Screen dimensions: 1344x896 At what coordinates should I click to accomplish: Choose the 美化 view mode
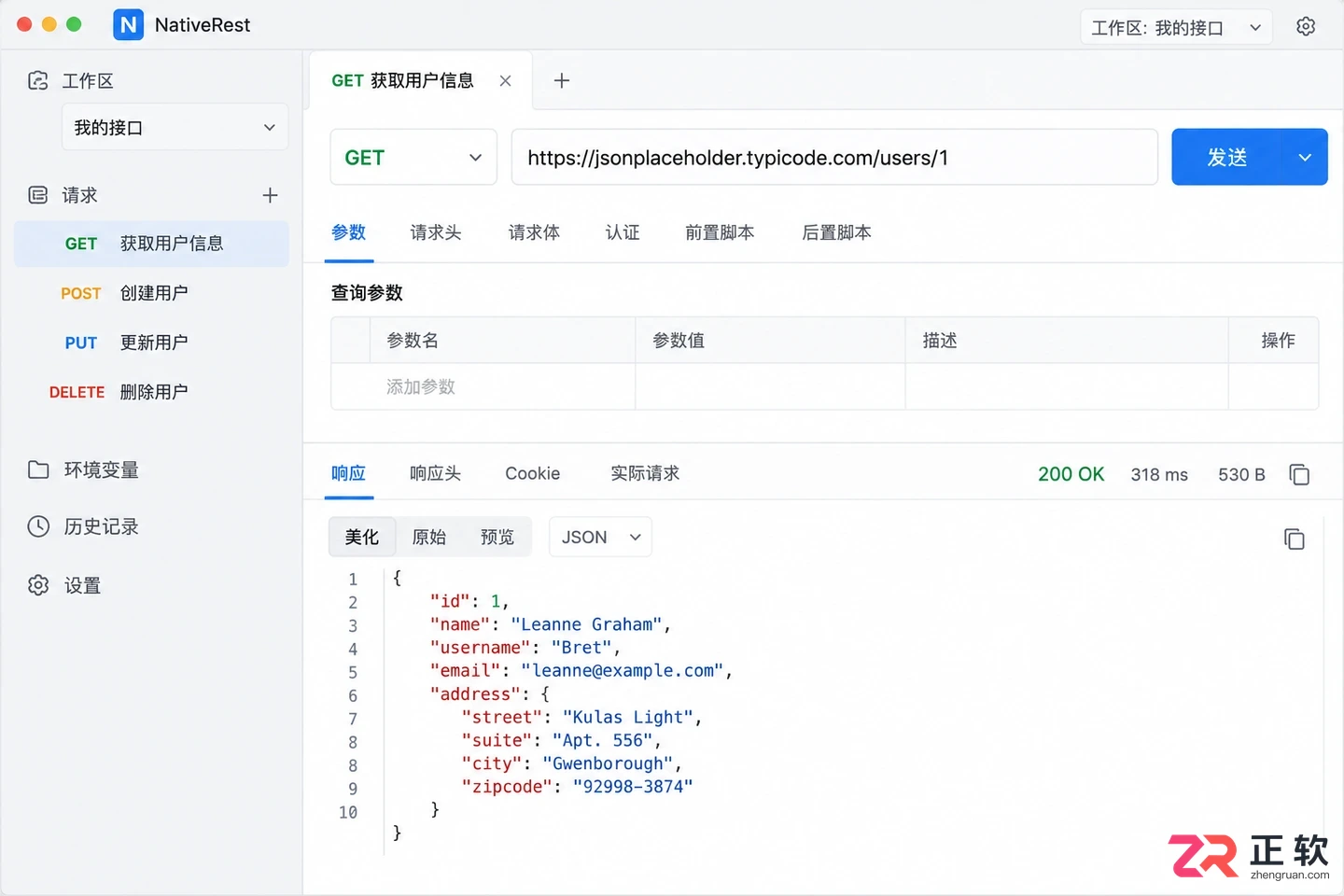pos(362,537)
